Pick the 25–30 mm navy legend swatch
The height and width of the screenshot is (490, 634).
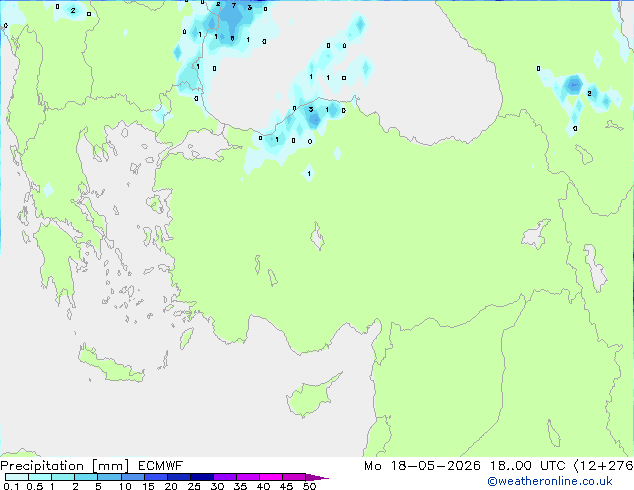coord(202,477)
